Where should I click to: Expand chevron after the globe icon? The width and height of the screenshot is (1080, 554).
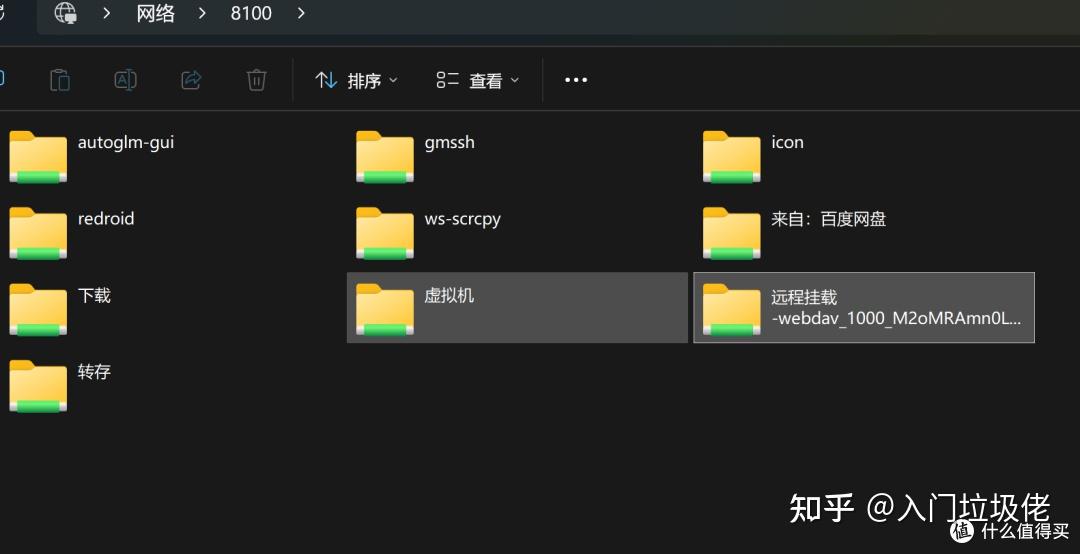point(106,13)
